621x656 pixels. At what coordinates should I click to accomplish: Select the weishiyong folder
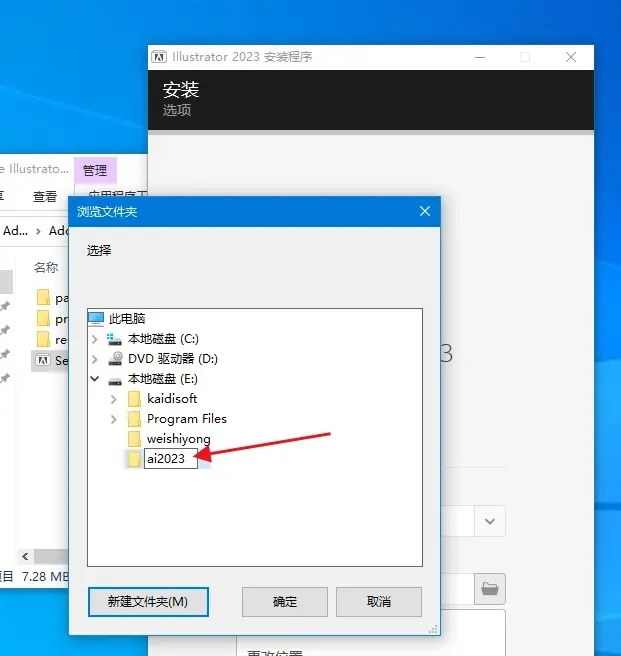pos(179,439)
